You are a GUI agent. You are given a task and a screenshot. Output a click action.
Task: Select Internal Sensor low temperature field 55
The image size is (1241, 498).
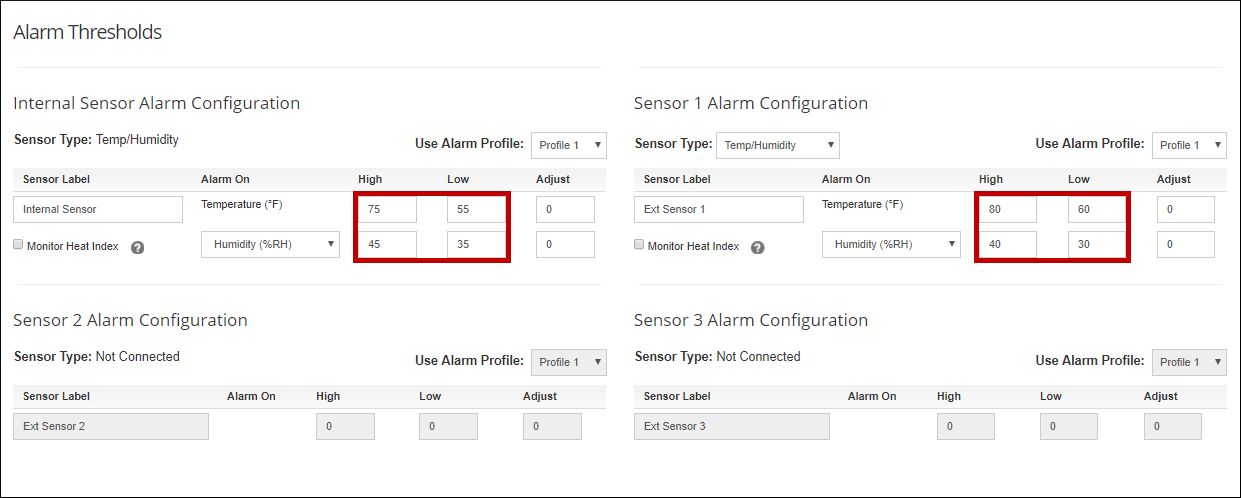coord(476,209)
